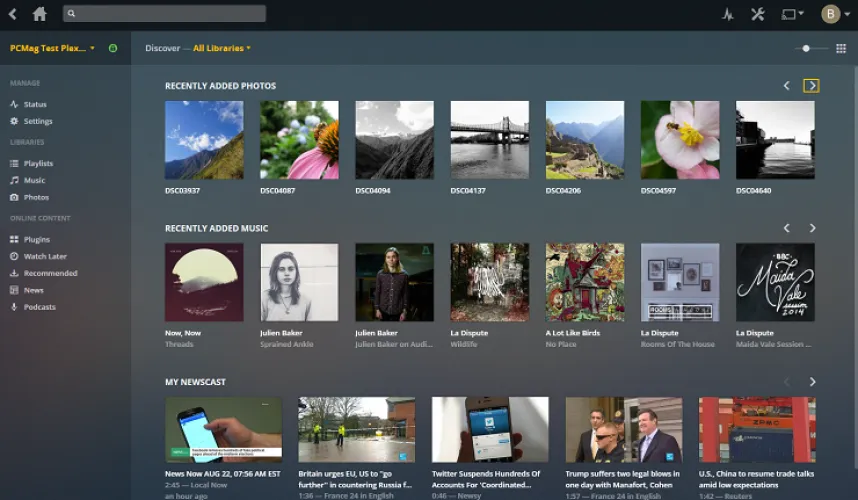
Task: Click the Home icon in top bar
Action: click(x=39, y=14)
